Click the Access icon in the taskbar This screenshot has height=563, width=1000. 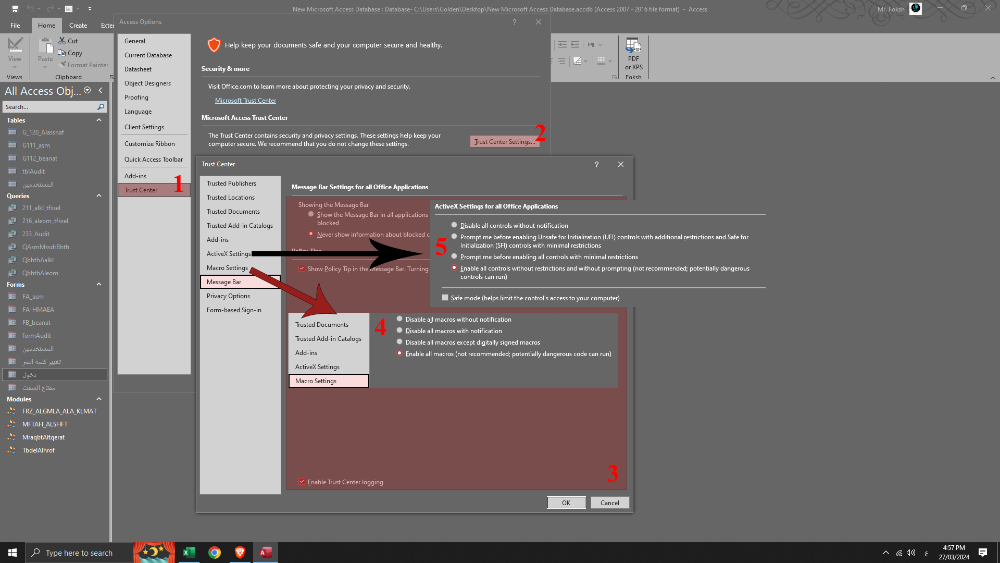point(265,552)
